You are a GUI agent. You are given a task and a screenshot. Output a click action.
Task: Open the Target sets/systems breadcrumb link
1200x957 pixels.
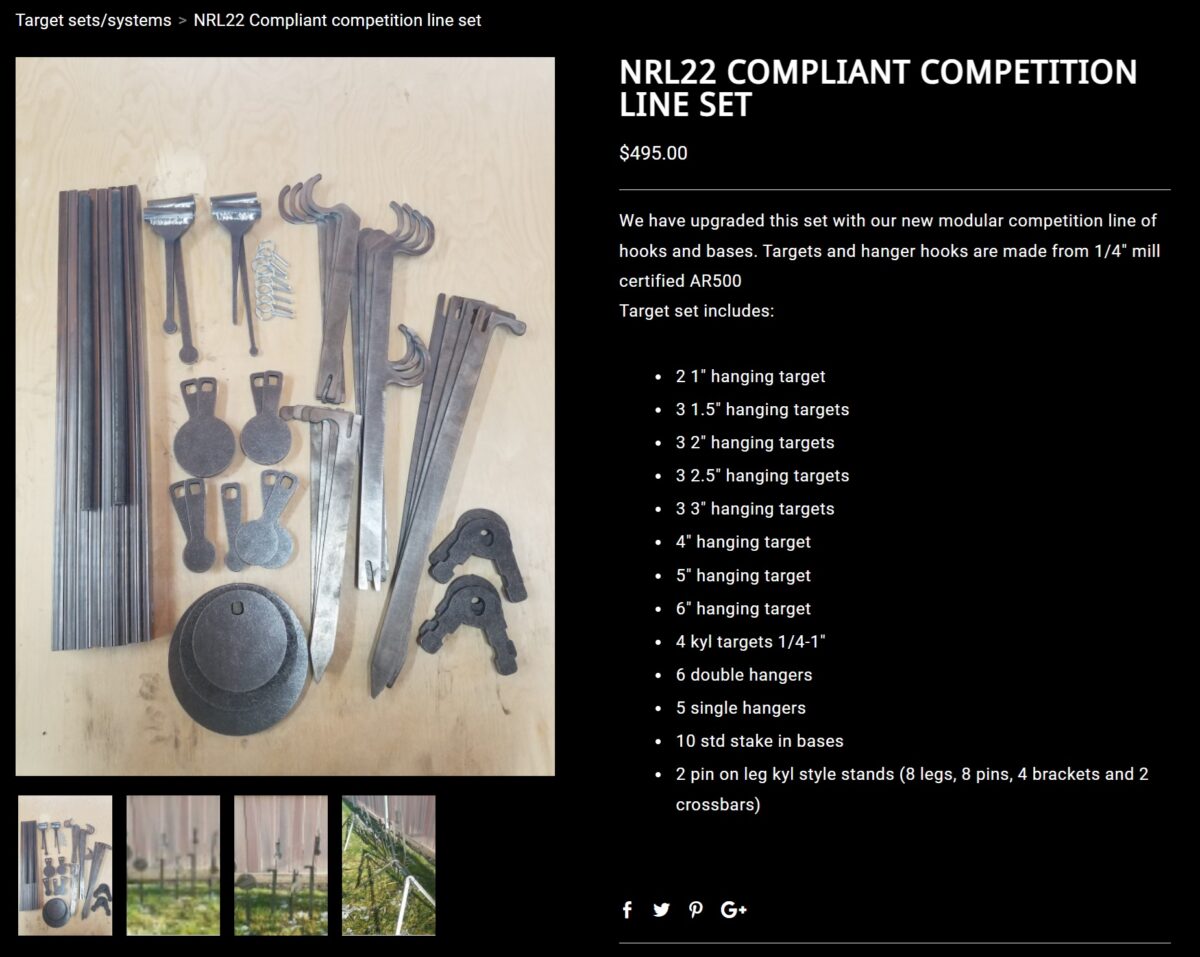(93, 20)
